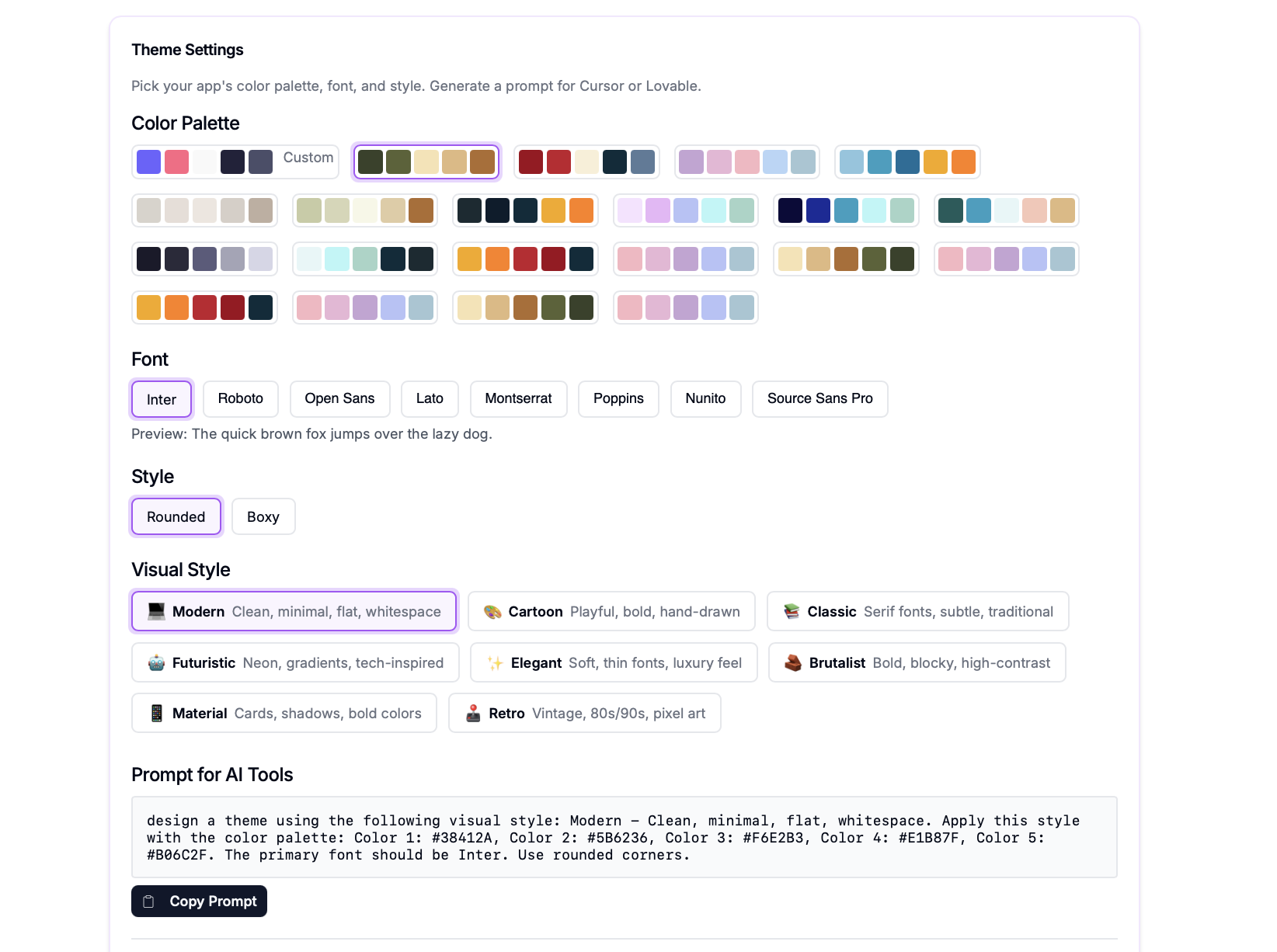This screenshot has width=1277, height=952.
Task: Click the laptop icon on Modern style
Action: (156, 612)
